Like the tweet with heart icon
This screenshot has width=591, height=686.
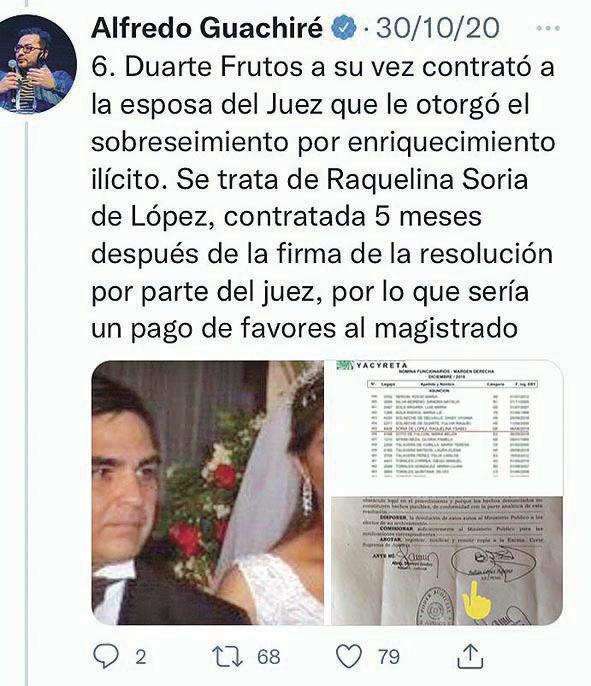point(349,657)
